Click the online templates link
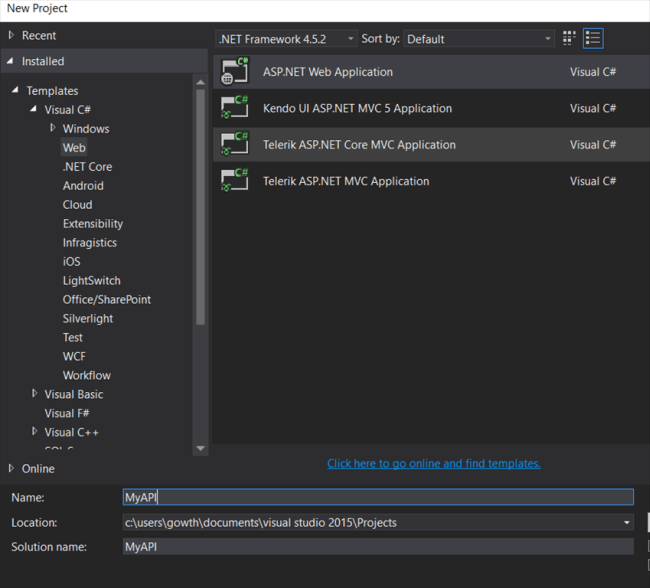 tap(434, 464)
